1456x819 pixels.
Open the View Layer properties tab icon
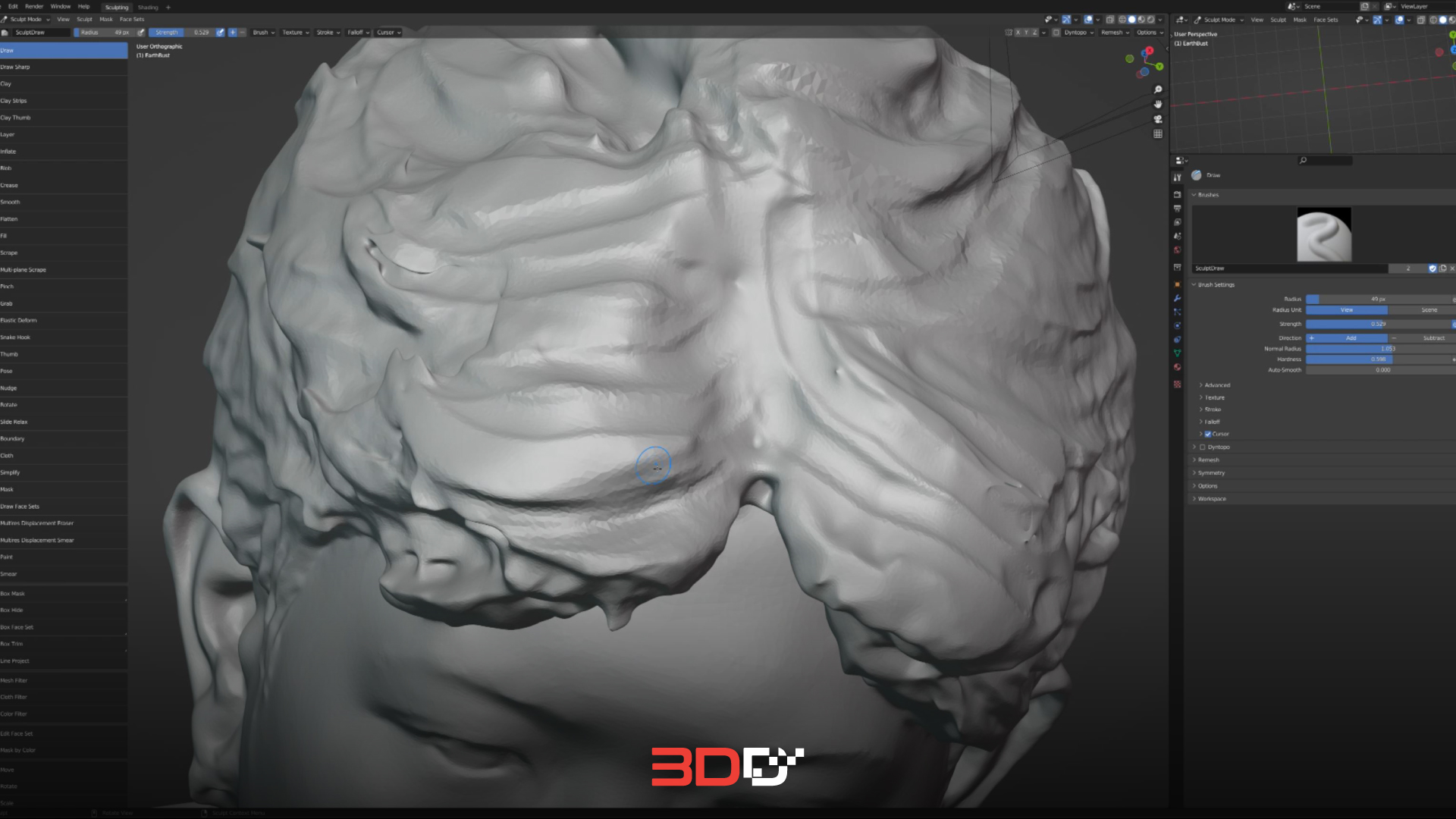tap(1177, 222)
